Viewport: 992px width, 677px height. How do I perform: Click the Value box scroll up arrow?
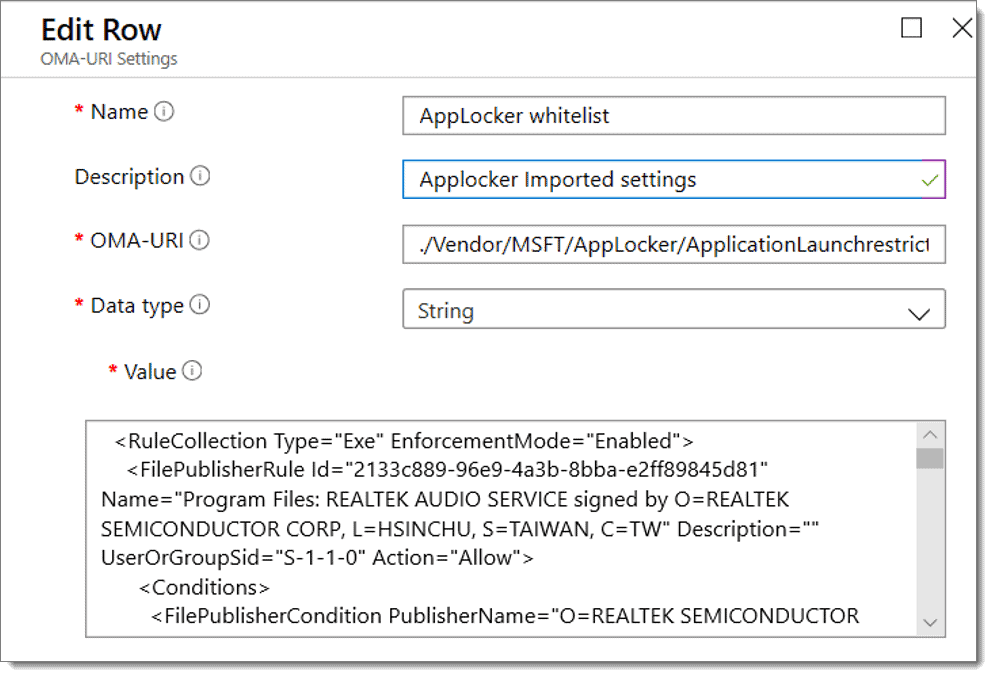click(x=930, y=435)
